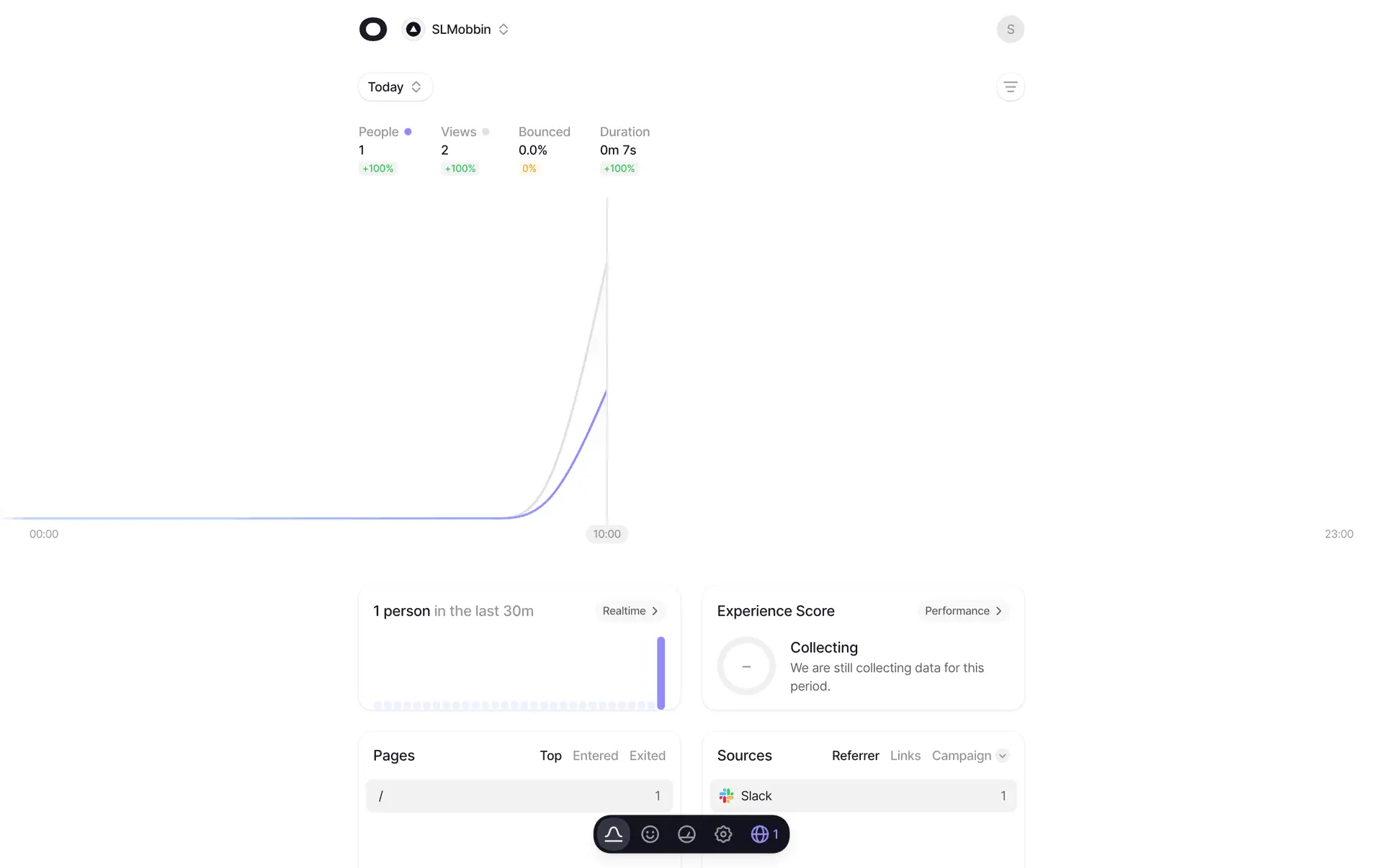The width and height of the screenshot is (1383, 868).
Task: Open the Today date range dropdown
Action: [395, 87]
